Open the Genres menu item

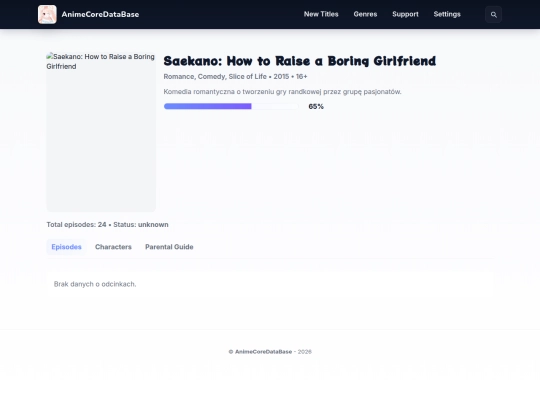click(365, 14)
